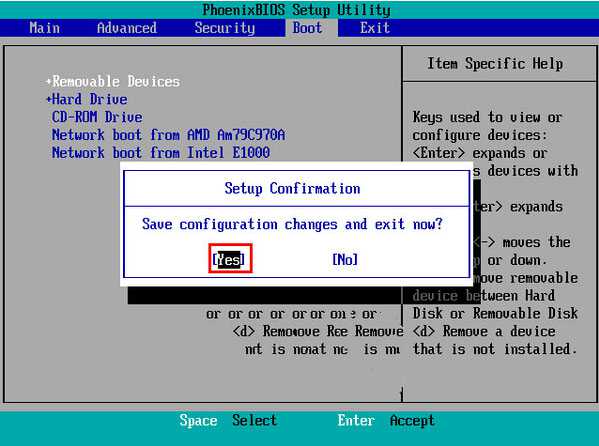Go to the Exit tab
599x446 pixels.
[375, 28]
